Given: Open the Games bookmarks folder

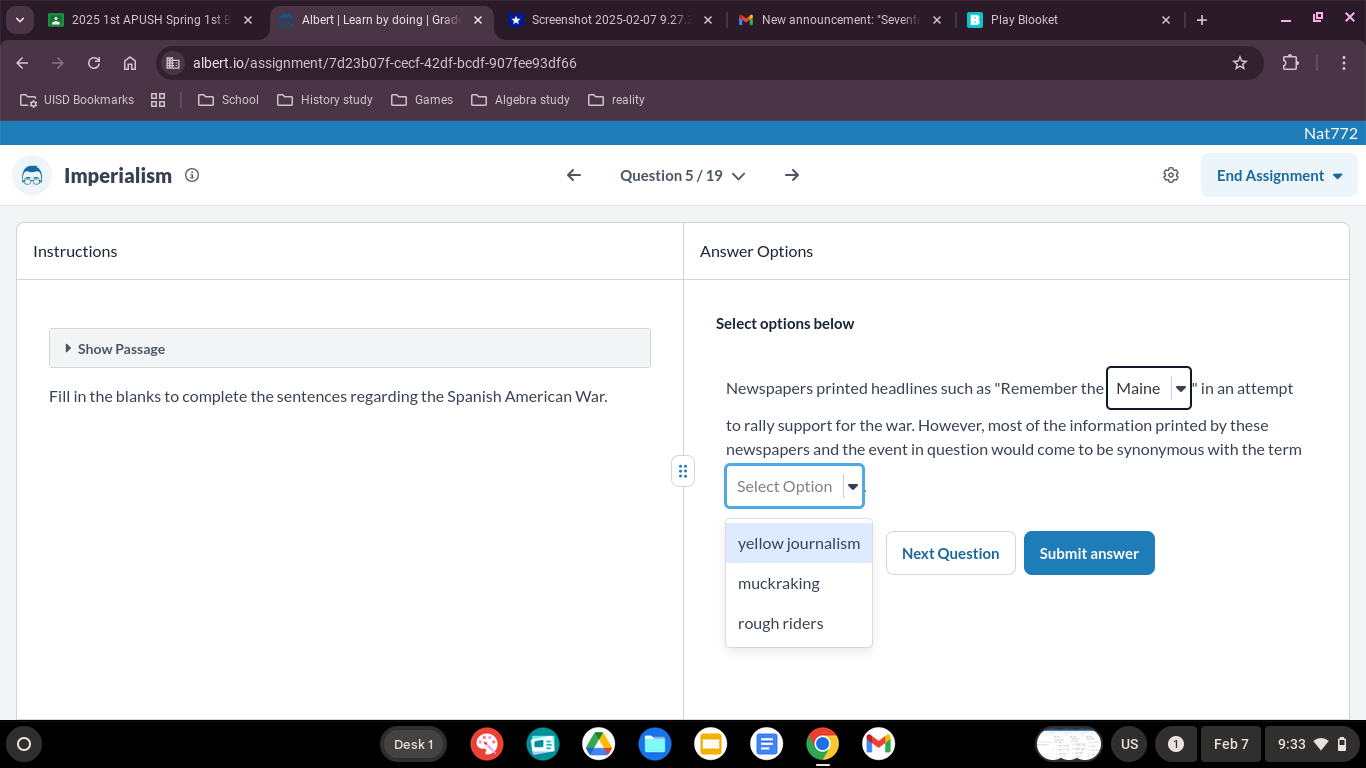Looking at the screenshot, I should point(422,100).
